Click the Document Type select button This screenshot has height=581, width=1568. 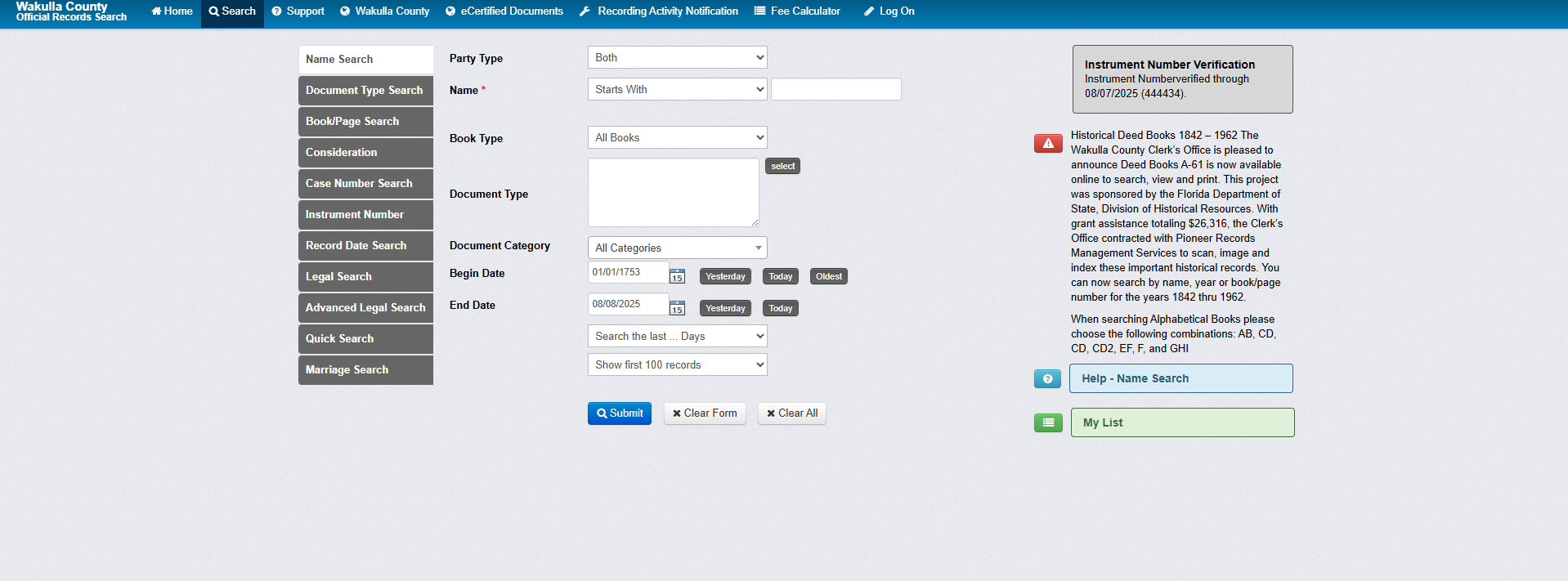click(x=782, y=166)
